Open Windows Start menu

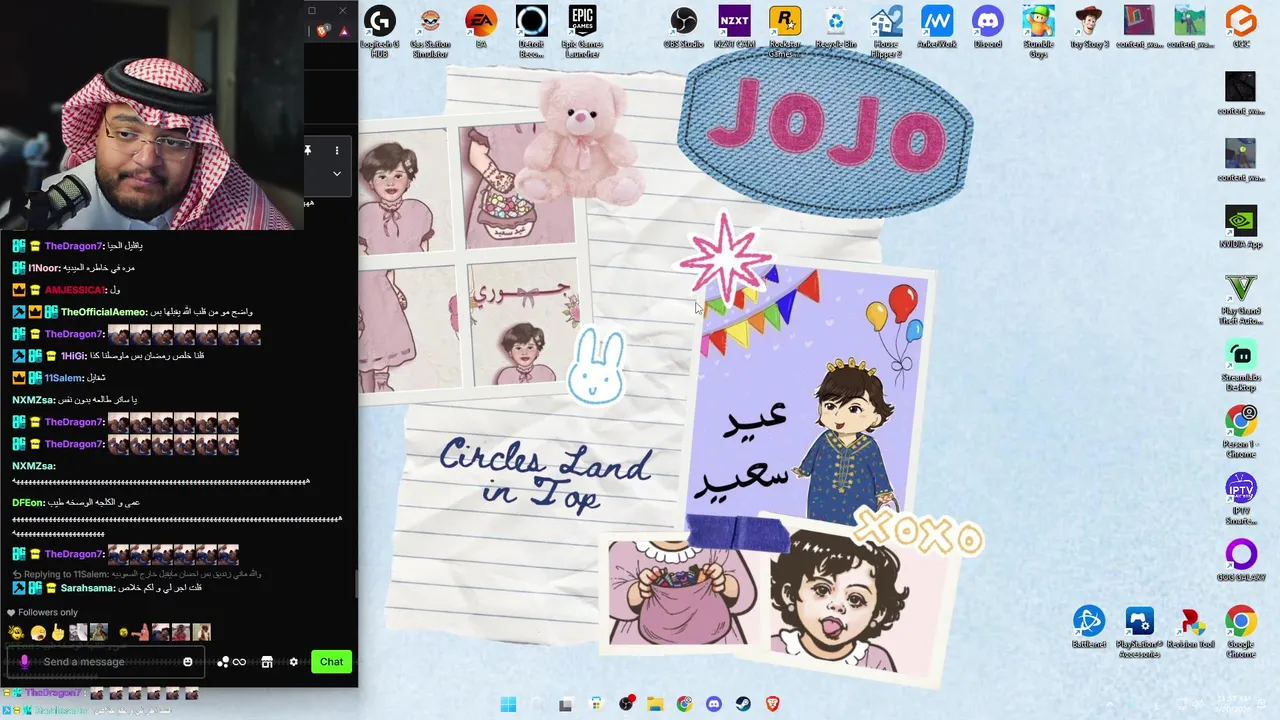tap(508, 704)
